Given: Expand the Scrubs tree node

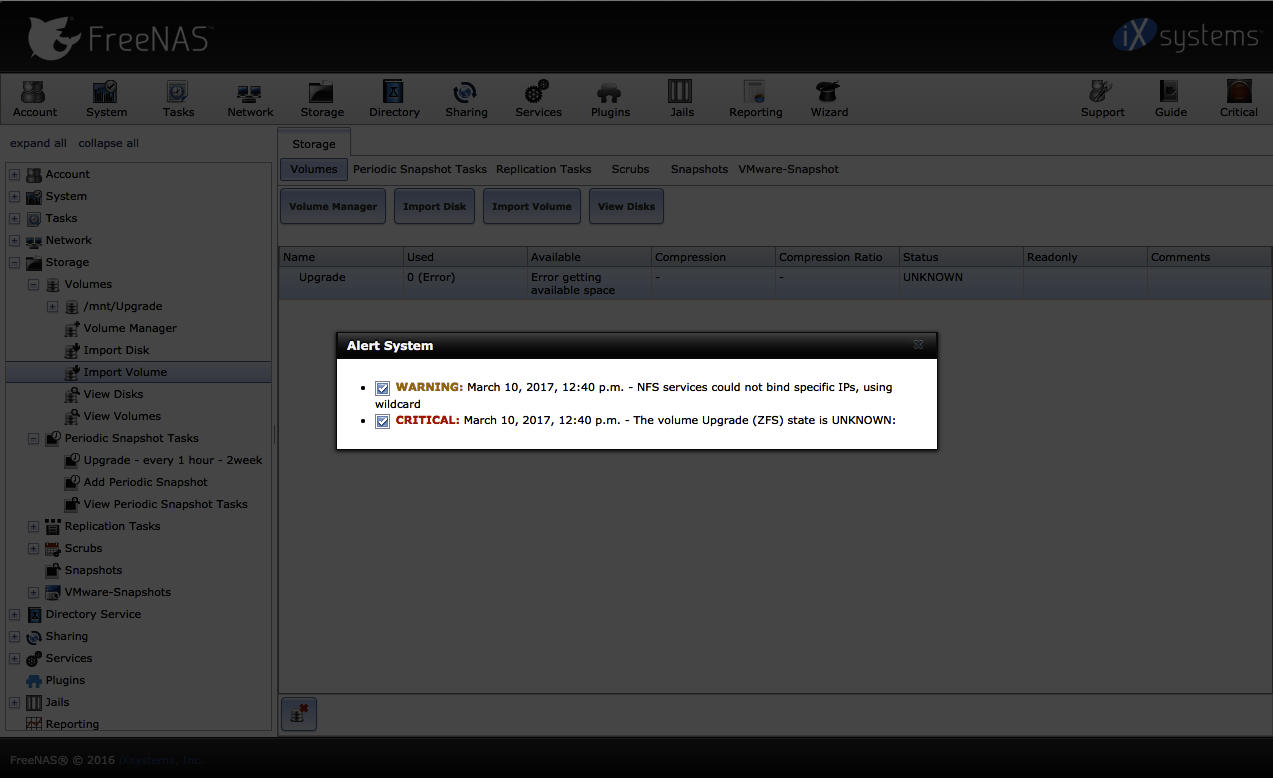Looking at the screenshot, I should point(33,548).
